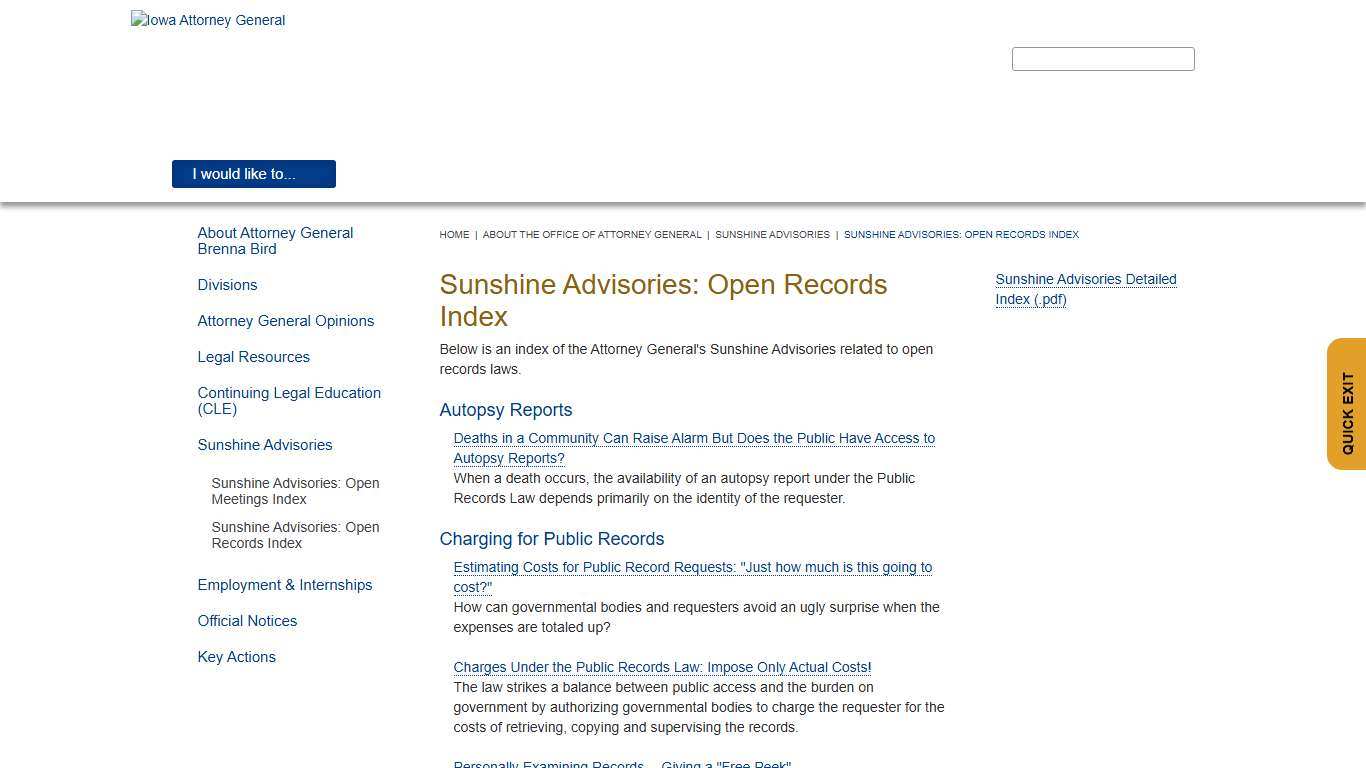Select Divisions in the sidebar
The image size is (1366, 768).
pos(227,285)
